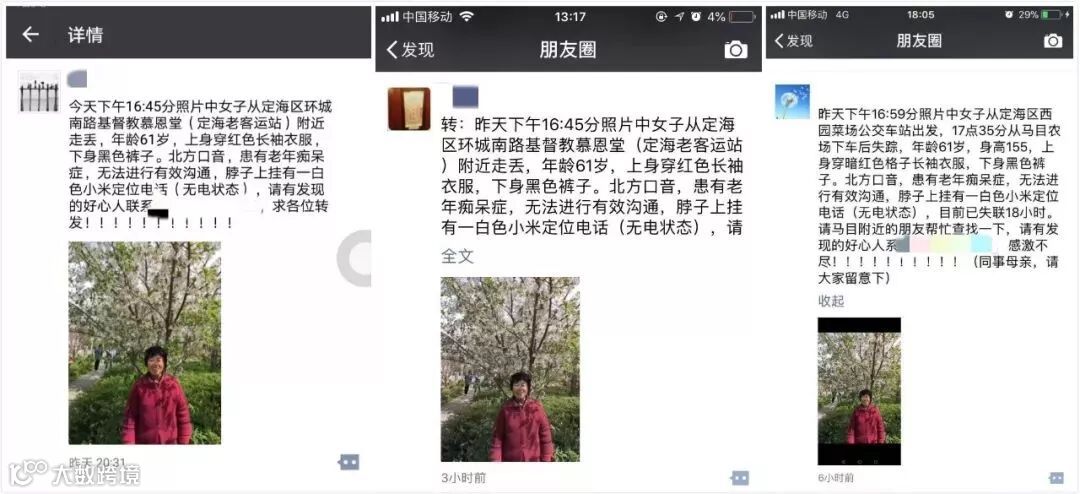Open the camera icon in middle 朋友圈 header
1080x494 pixels.
point(736,50)
